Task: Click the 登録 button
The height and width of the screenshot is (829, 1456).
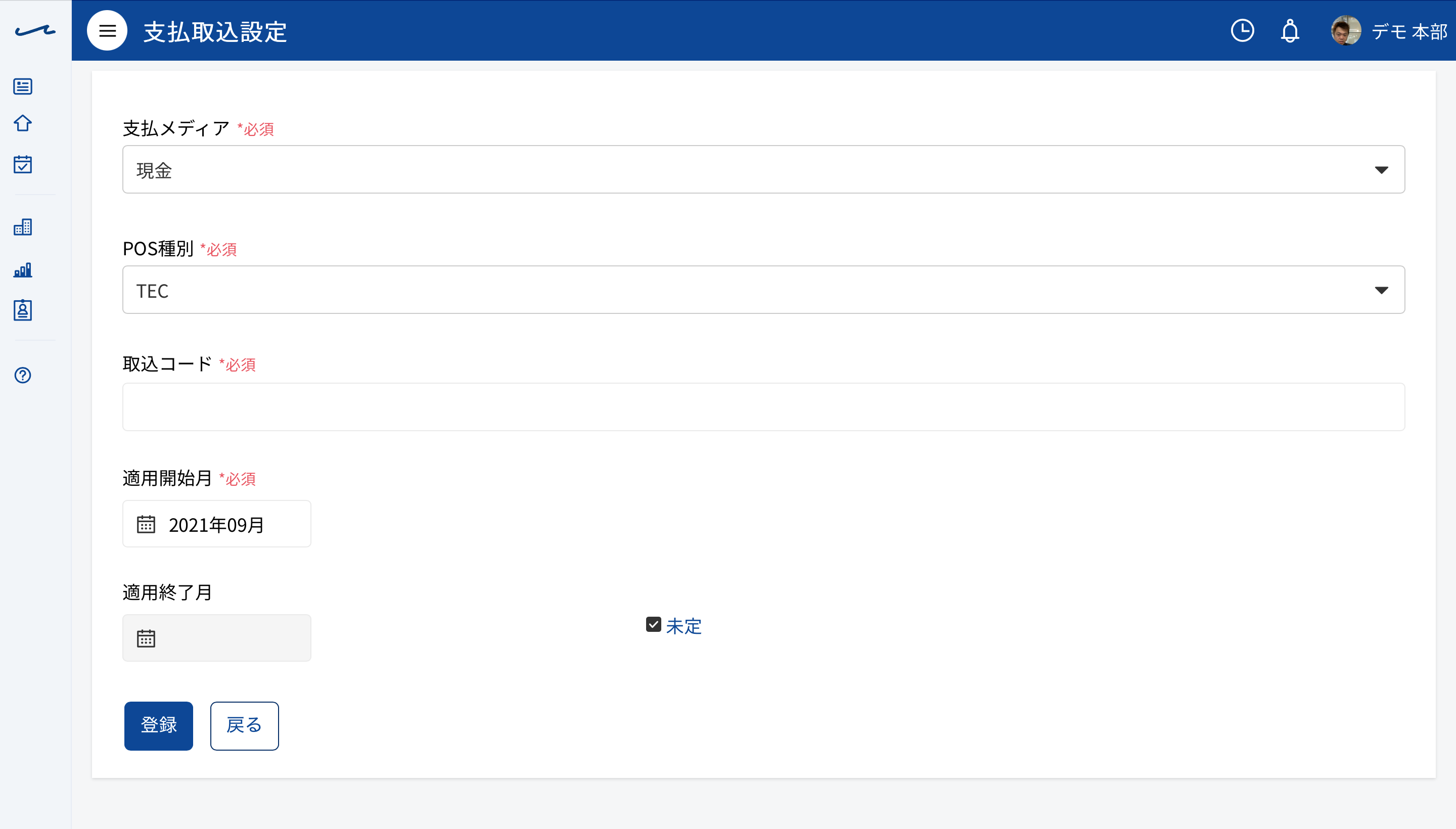Action: pyautogui.click(x=158, y=726)
